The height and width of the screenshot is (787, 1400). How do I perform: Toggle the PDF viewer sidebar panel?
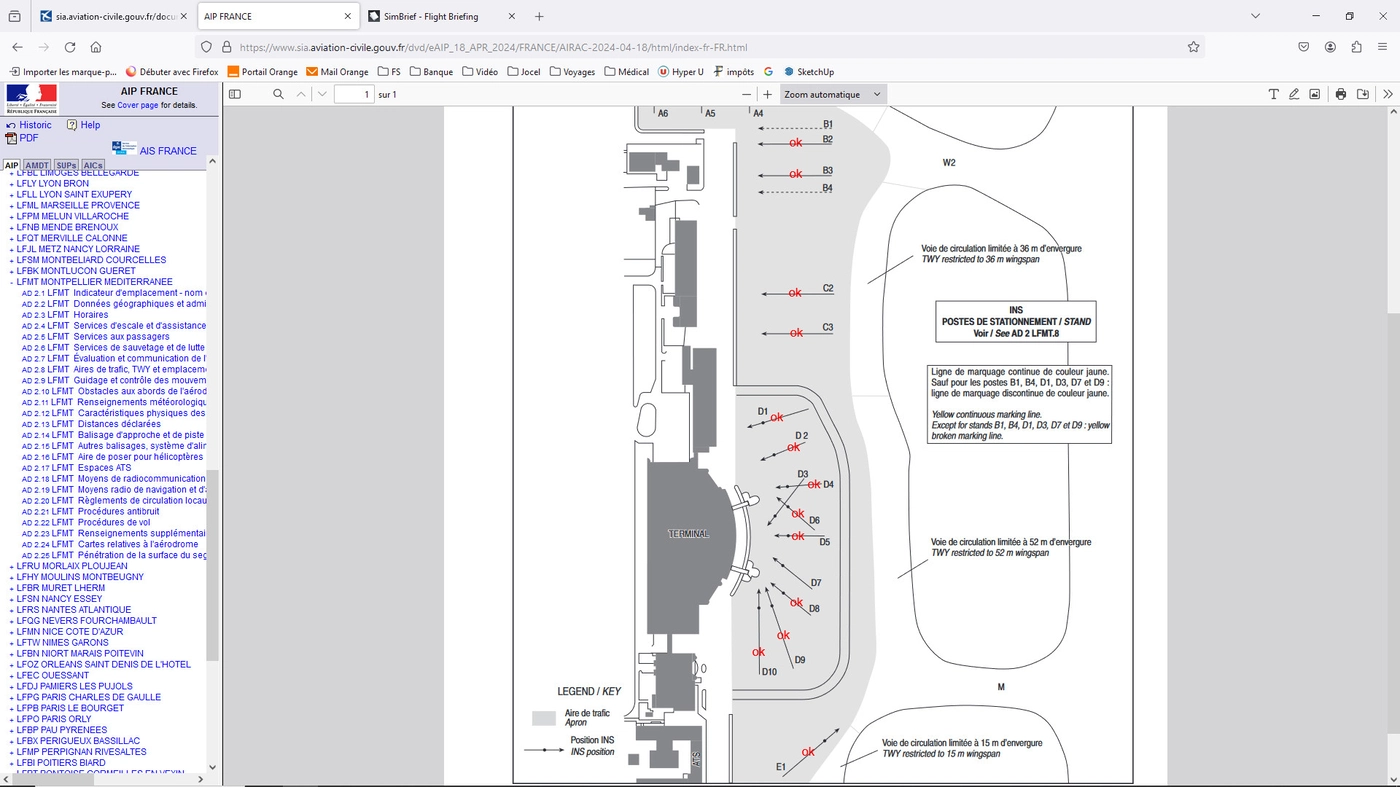[234, 93]
